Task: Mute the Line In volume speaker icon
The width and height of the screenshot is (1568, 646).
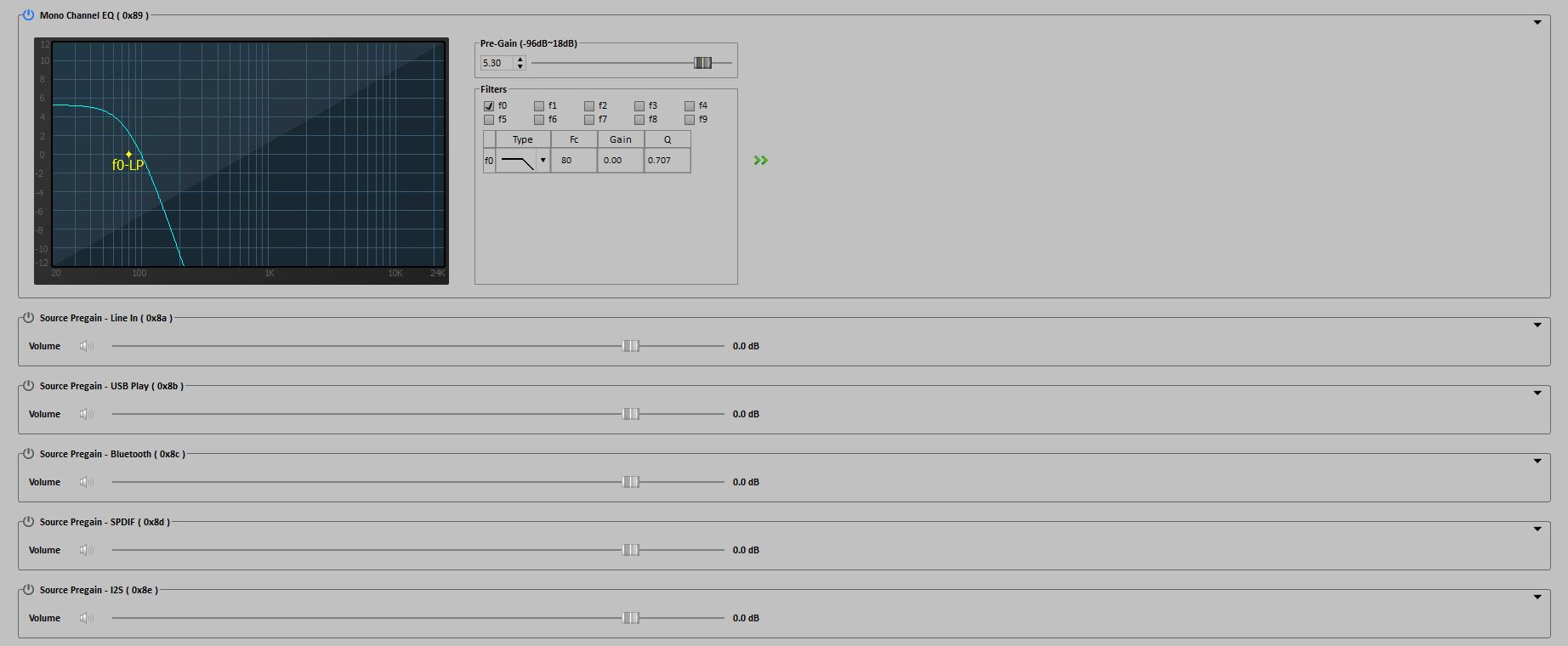Action: [86, 346]
